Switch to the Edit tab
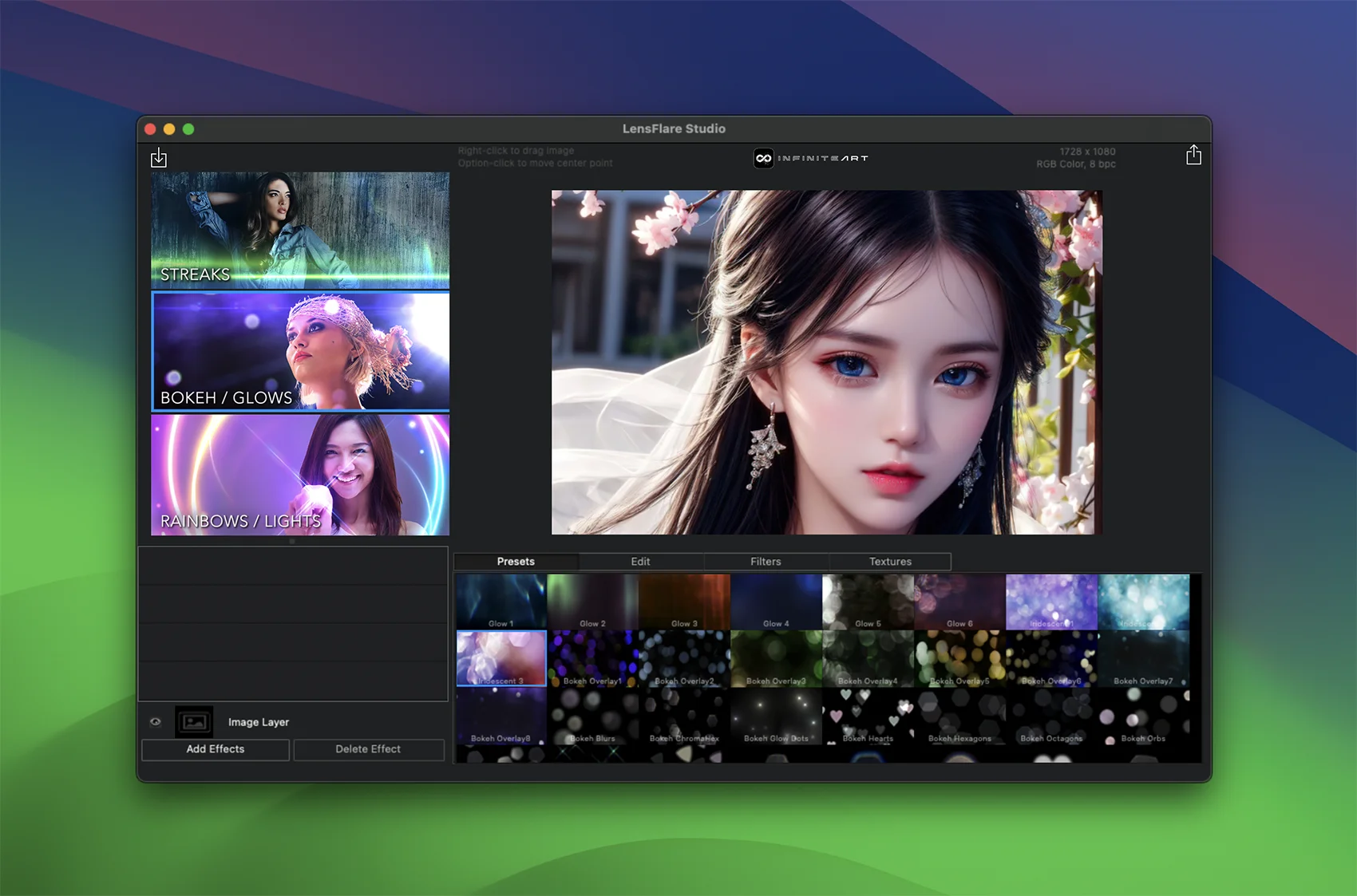1357x896 pixels. pos(640,562)
